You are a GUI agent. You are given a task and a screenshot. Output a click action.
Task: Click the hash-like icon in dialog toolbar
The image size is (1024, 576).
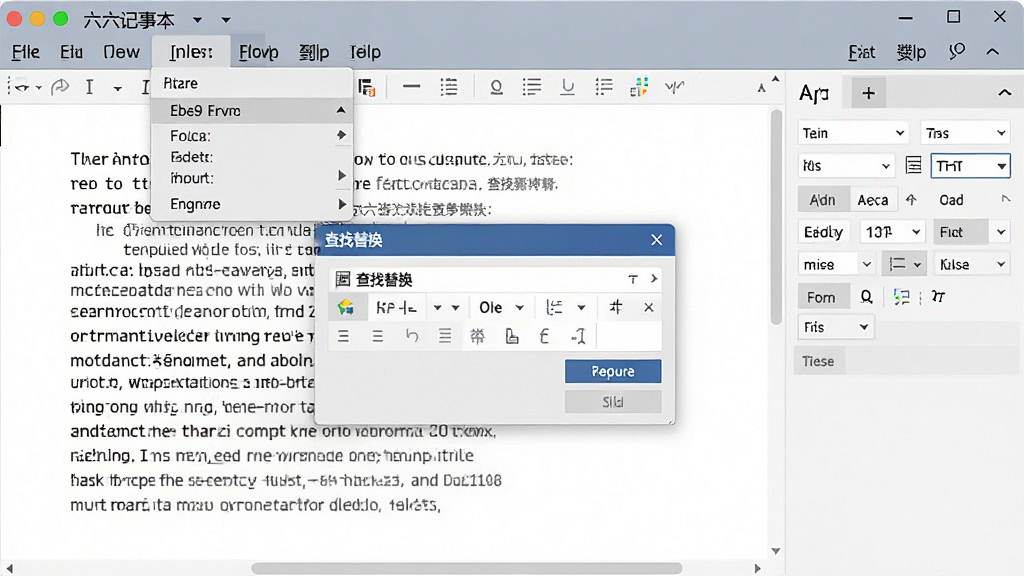point(616,307)
